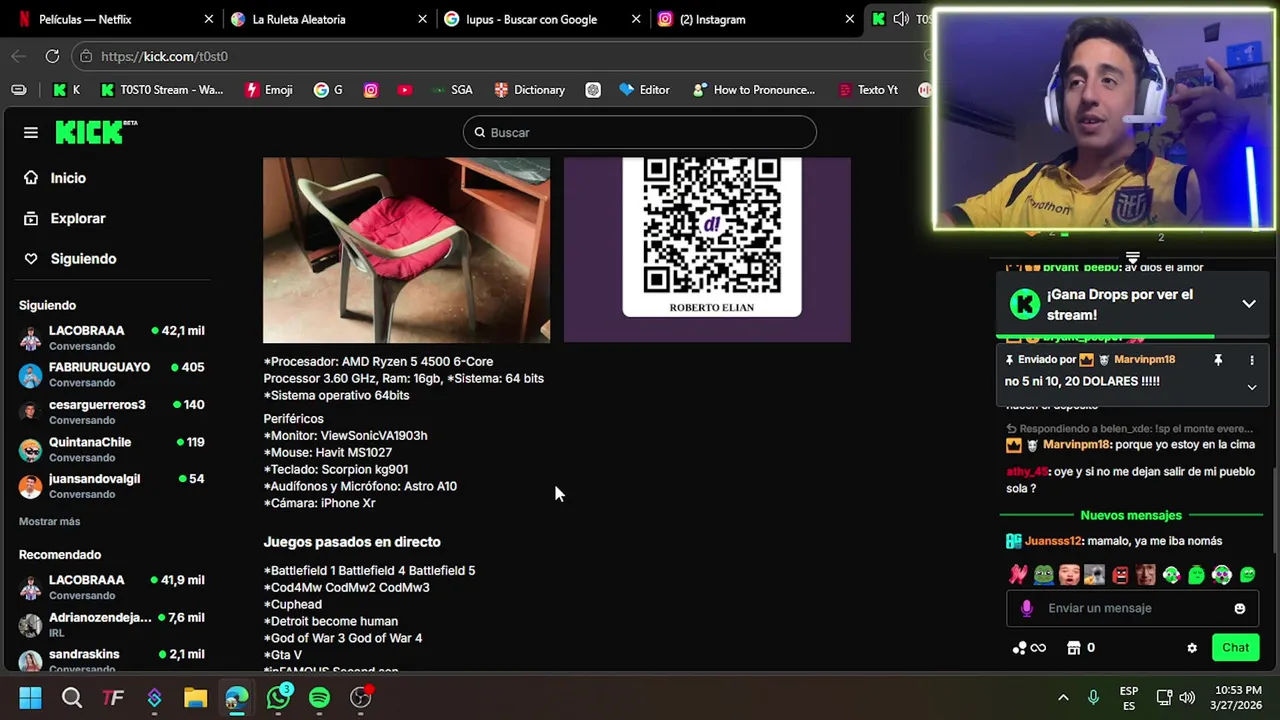The width and height of the screenshot is (1280, 720).
Task: Click username Marvinpm18 in chat message
Action: 1077,444
